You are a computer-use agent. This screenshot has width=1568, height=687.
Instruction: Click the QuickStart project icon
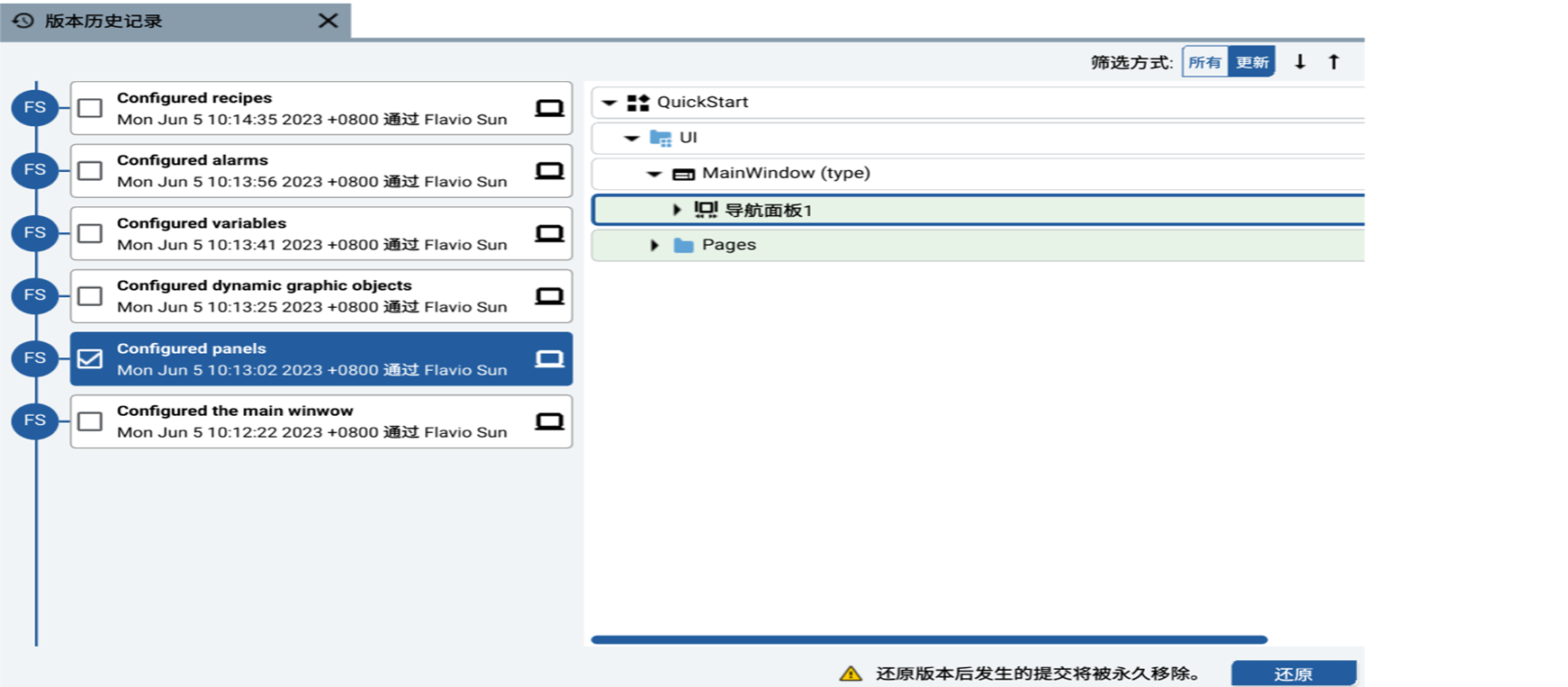638,103
